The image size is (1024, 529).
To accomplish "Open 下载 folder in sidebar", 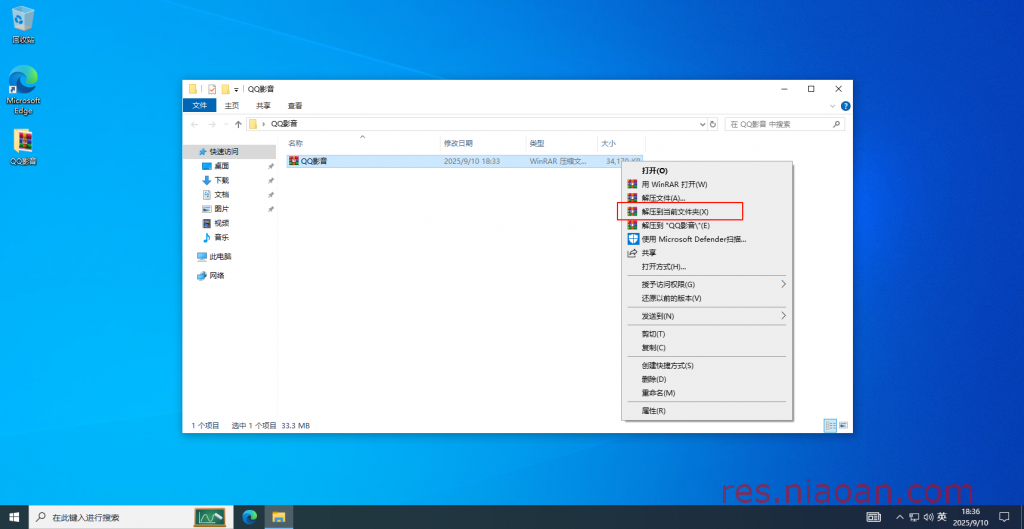I will (x=222, y=180).
